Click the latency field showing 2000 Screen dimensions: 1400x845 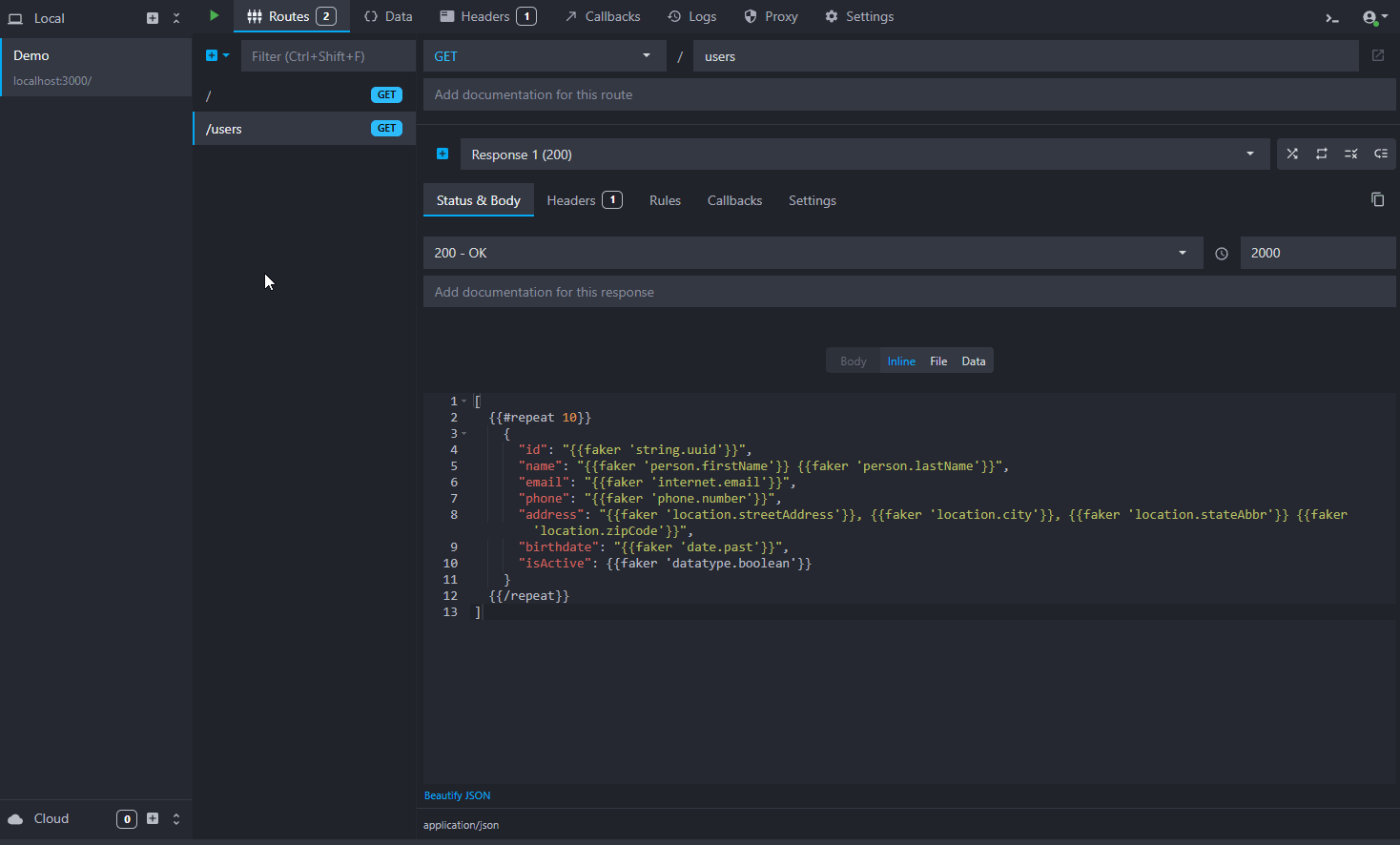click(1317, 253)
